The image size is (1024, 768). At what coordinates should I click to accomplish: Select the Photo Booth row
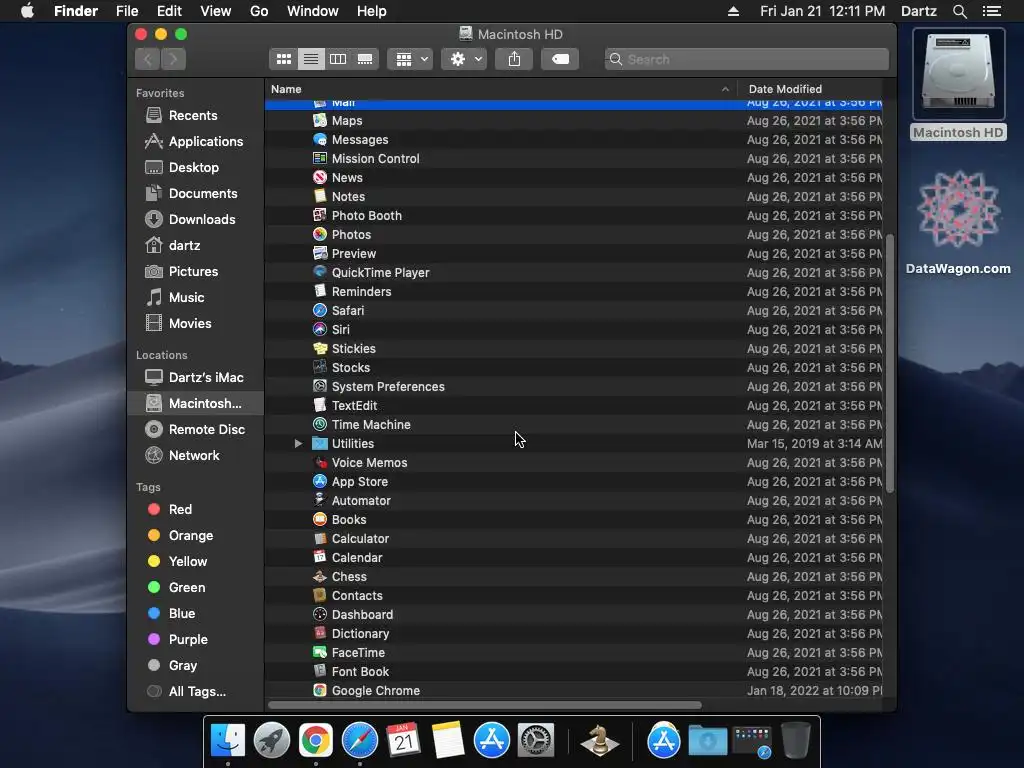click(573, 216)
